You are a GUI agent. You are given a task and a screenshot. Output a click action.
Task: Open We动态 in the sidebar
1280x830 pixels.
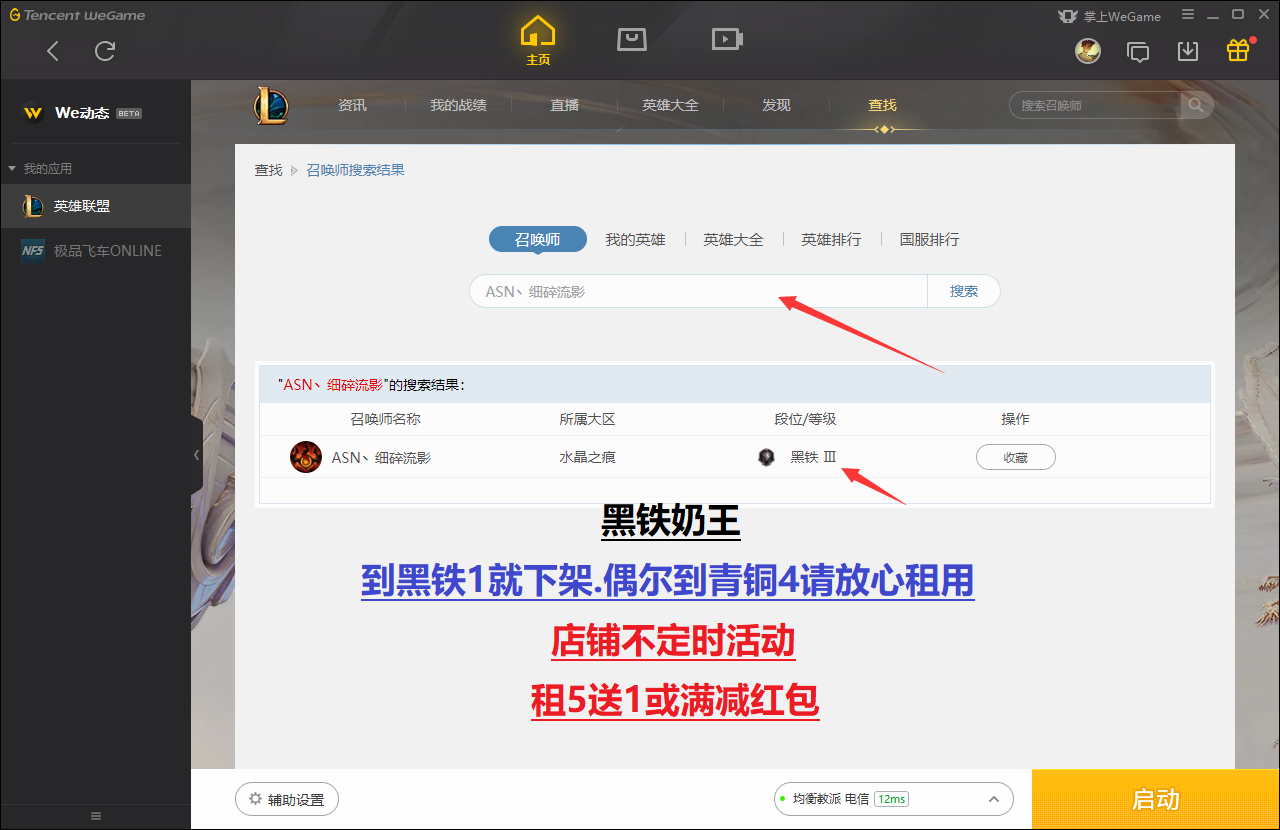(x=82, y=113)
